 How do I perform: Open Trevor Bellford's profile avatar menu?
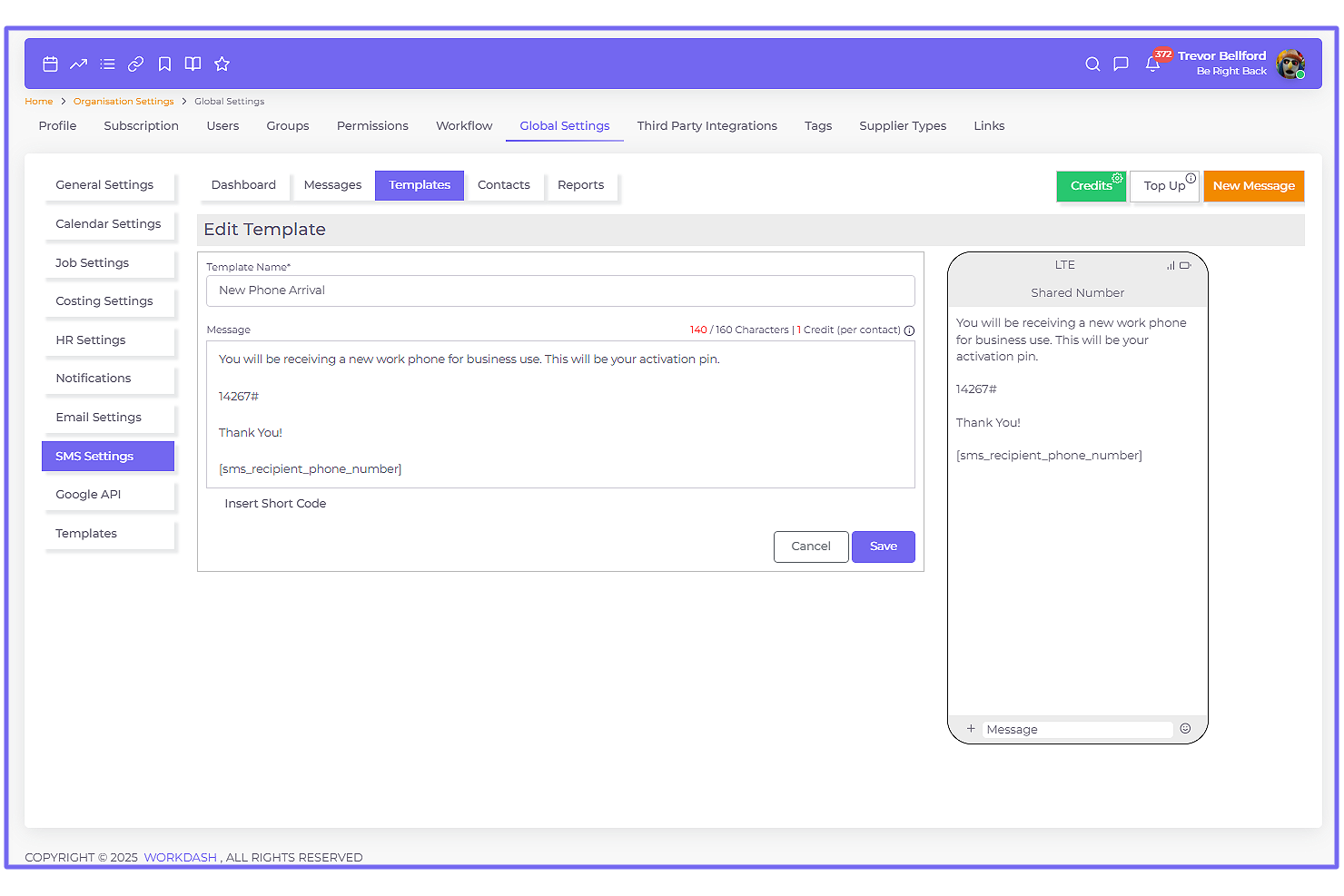1290,64
